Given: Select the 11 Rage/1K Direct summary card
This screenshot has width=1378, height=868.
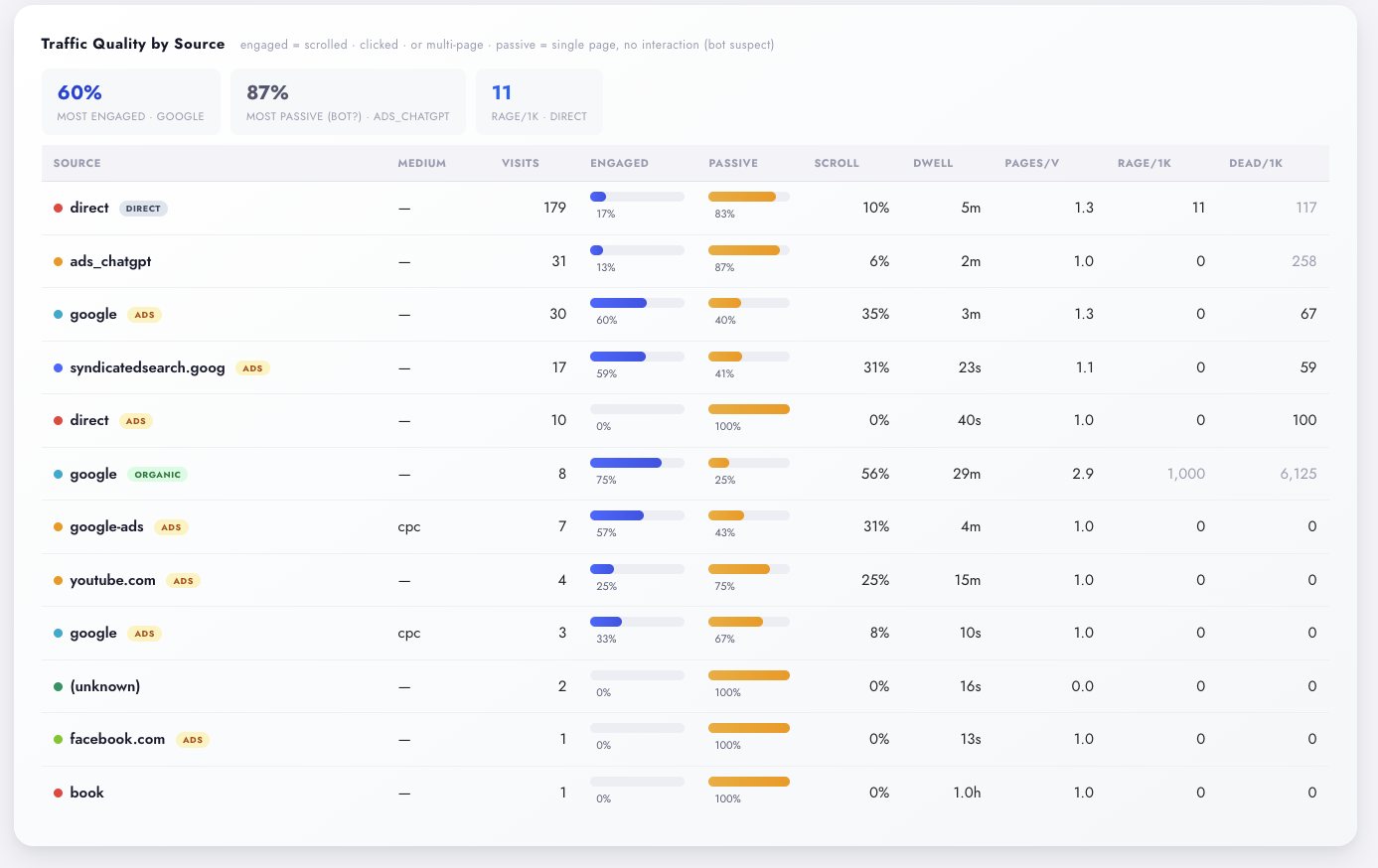Looking at the screenshot, I should pos(539,102).
